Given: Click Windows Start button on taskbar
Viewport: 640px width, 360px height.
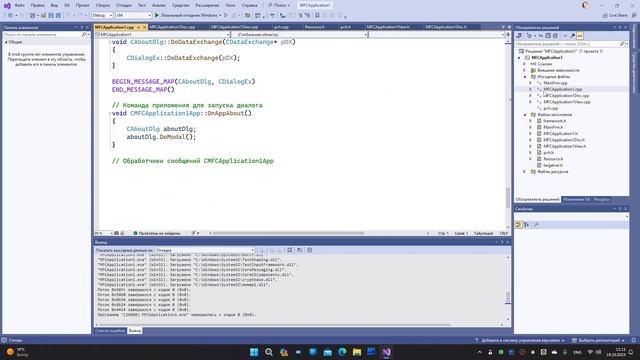Looking at the screenshot, I should point(254,352).
